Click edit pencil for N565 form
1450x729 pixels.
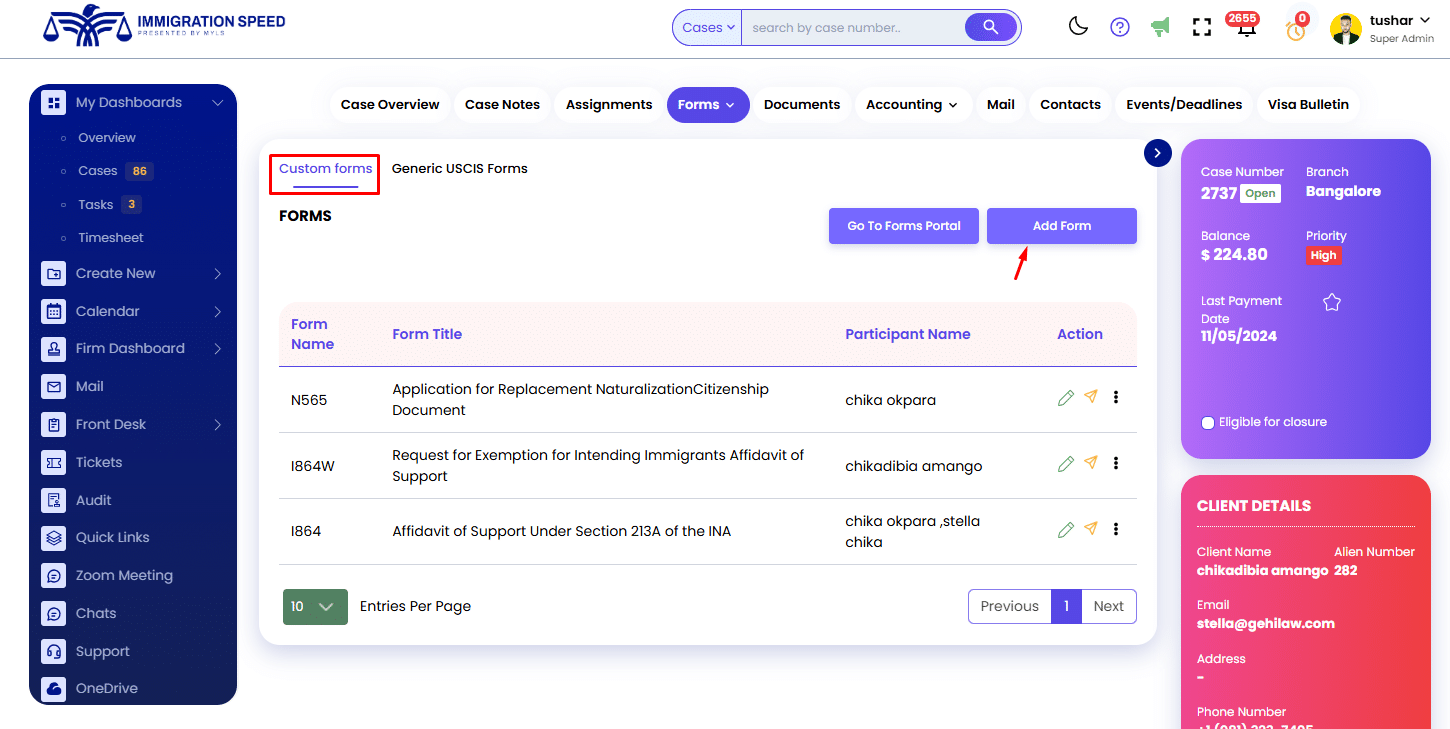click(1066, 398)
